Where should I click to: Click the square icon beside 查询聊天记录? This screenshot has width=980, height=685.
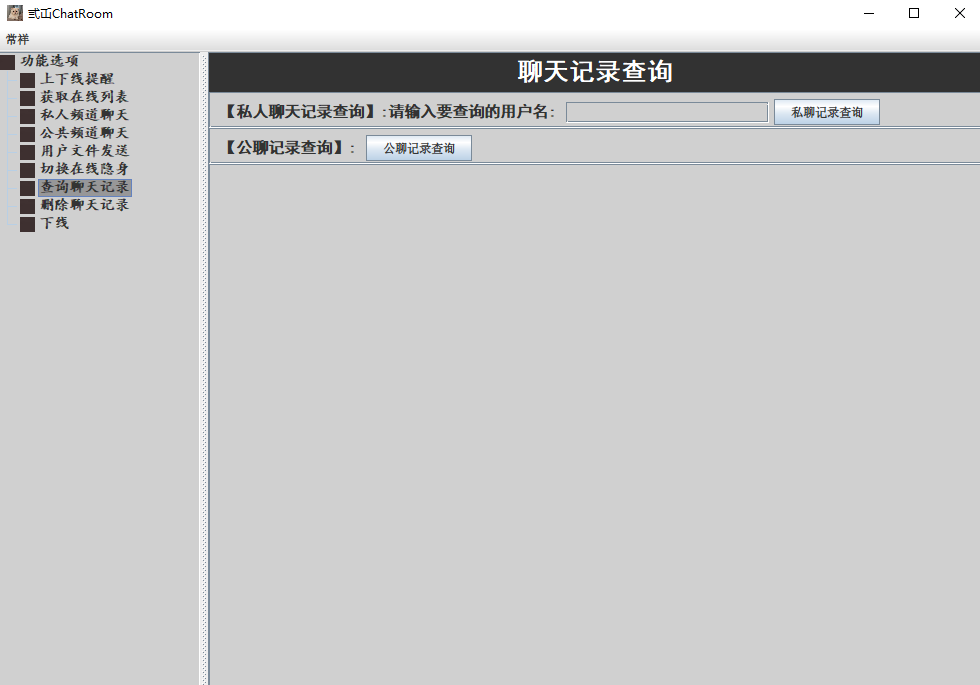point(27,186)
